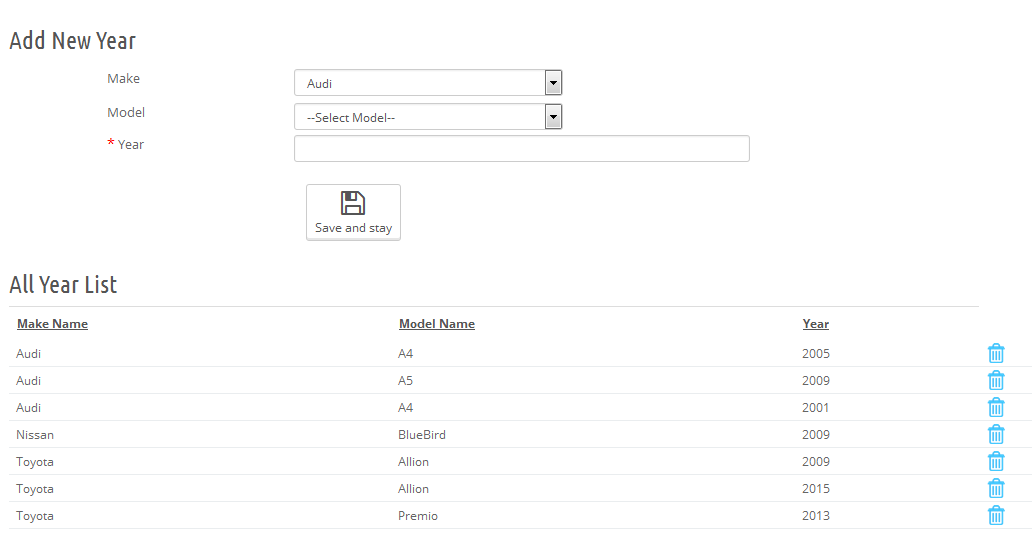Focus the Year input field

click(522, 149)
